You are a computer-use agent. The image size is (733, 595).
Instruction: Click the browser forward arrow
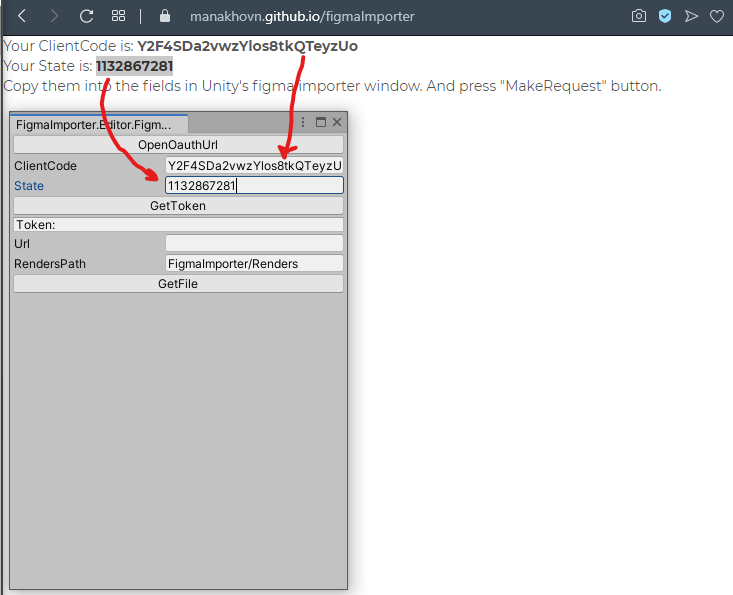tap(54, 16)
